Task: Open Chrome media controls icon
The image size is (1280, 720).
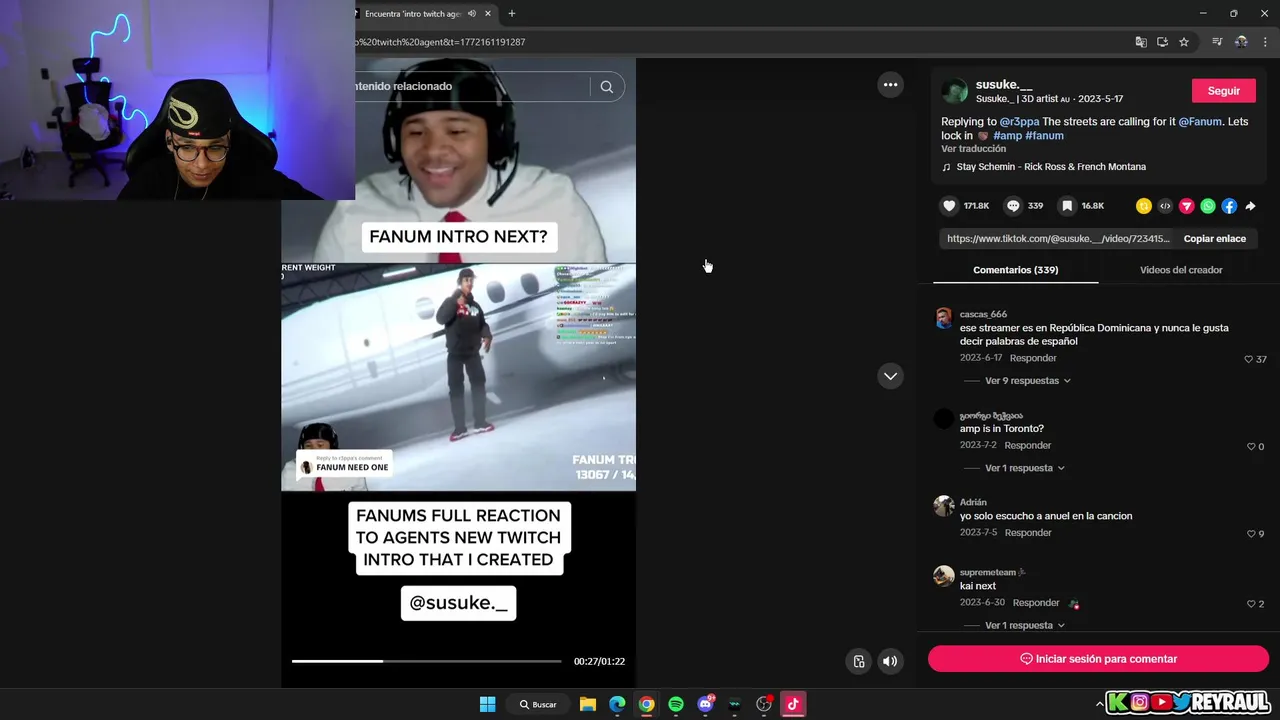Action: [1217, 42]
